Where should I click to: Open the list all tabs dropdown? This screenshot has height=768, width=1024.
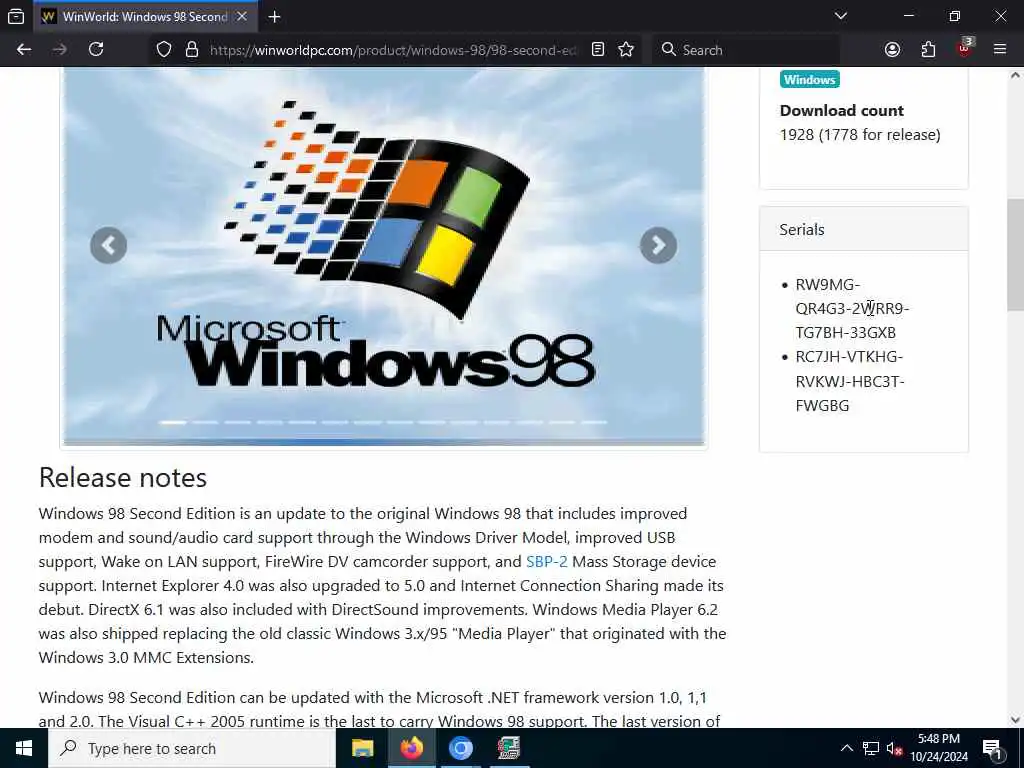click(x=841, y=16)
